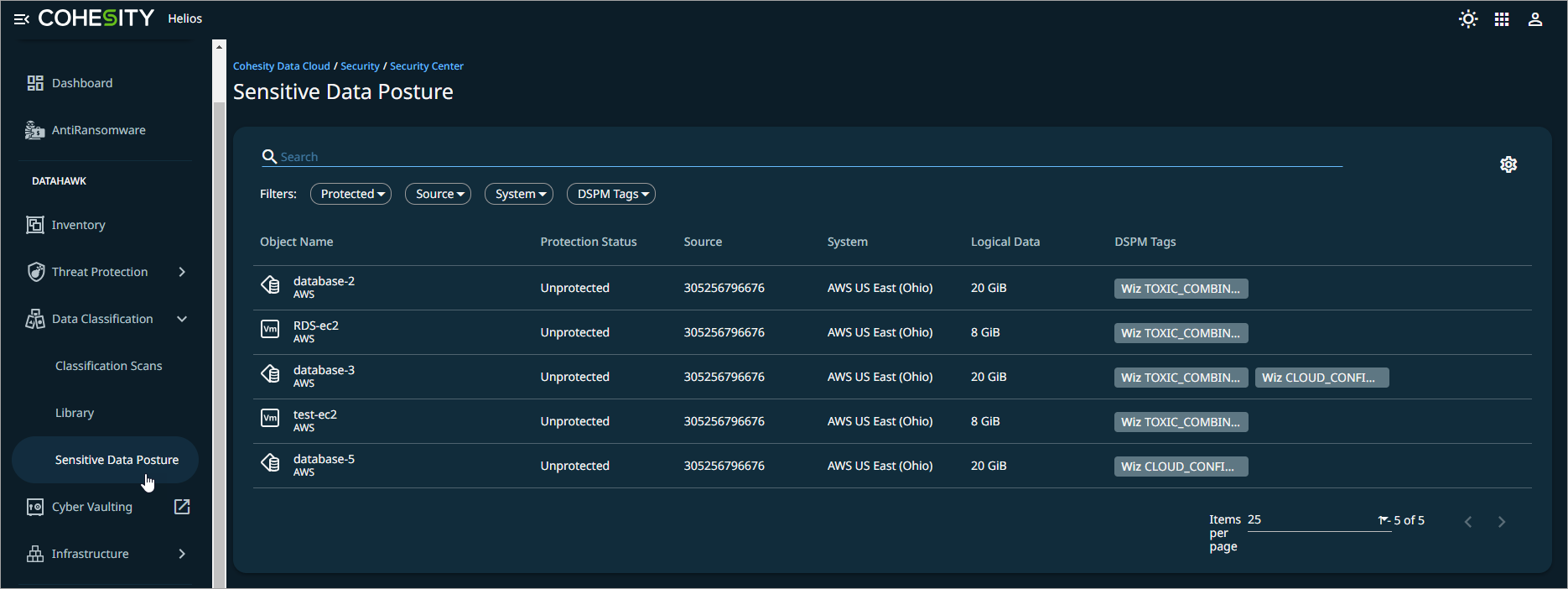Click the RDS-ec2 VM icon
Image resolution: width=1568 pixels, height=589 pixels.
pos(270,330)
